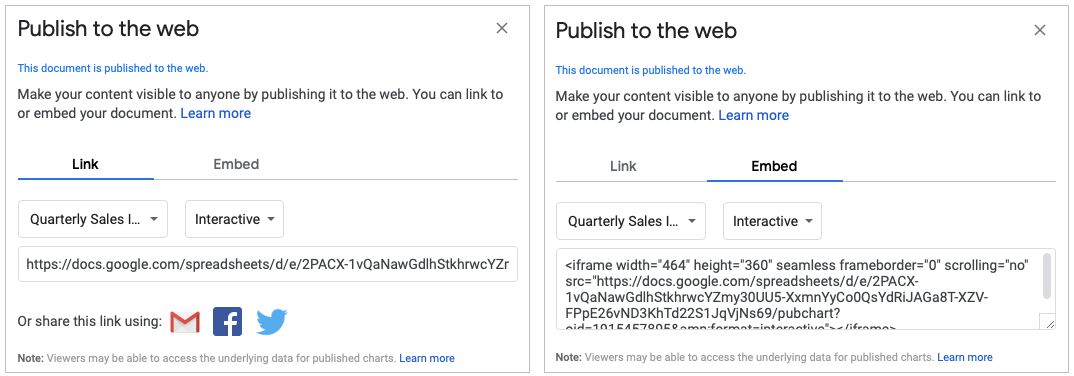Switch to Link tab in the right dialog
The width and height of the screenshot is (1074, 376).
(623, 166)
